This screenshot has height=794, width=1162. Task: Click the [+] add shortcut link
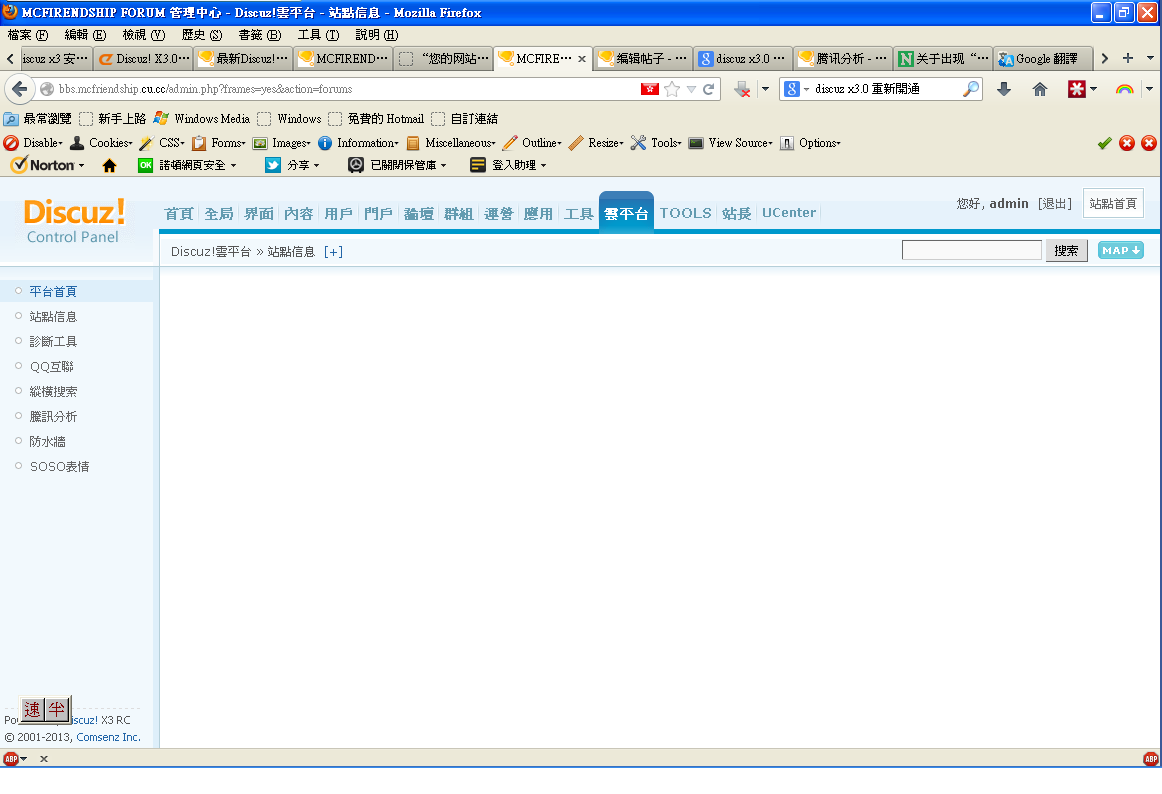click(x=333, y=252)
